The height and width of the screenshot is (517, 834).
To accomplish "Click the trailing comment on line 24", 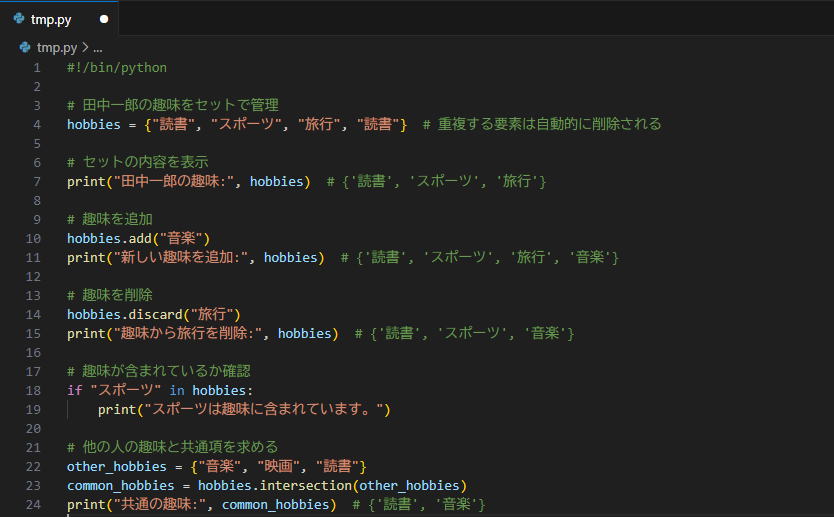I will click(x=419, y=504).
